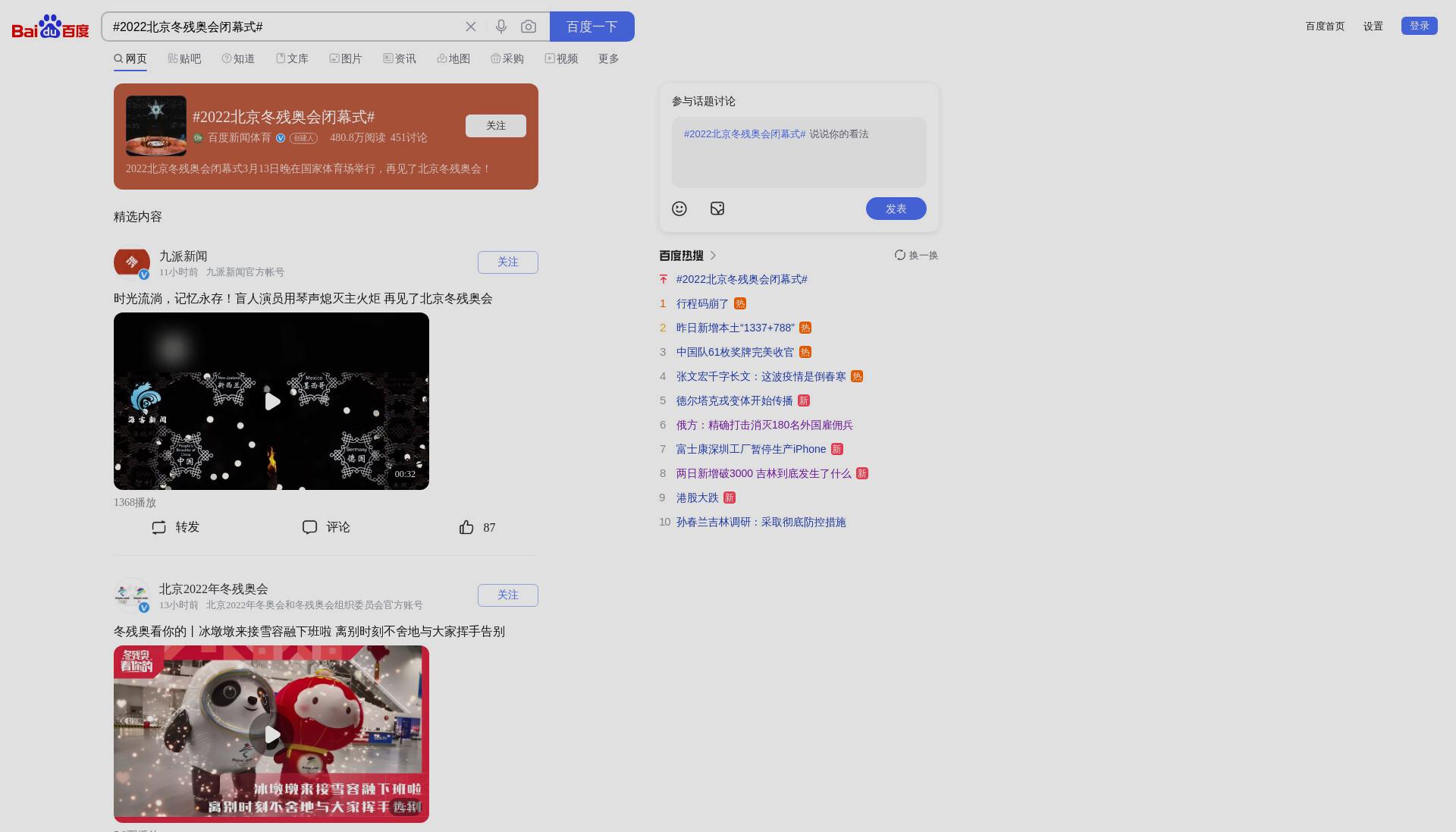Select the 网页 tab
The image size is (1456, 832).
[x=130, y=58]
